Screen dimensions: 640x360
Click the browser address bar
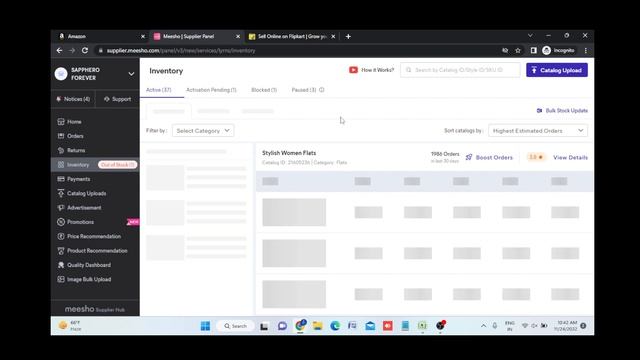tap(298, 51)
